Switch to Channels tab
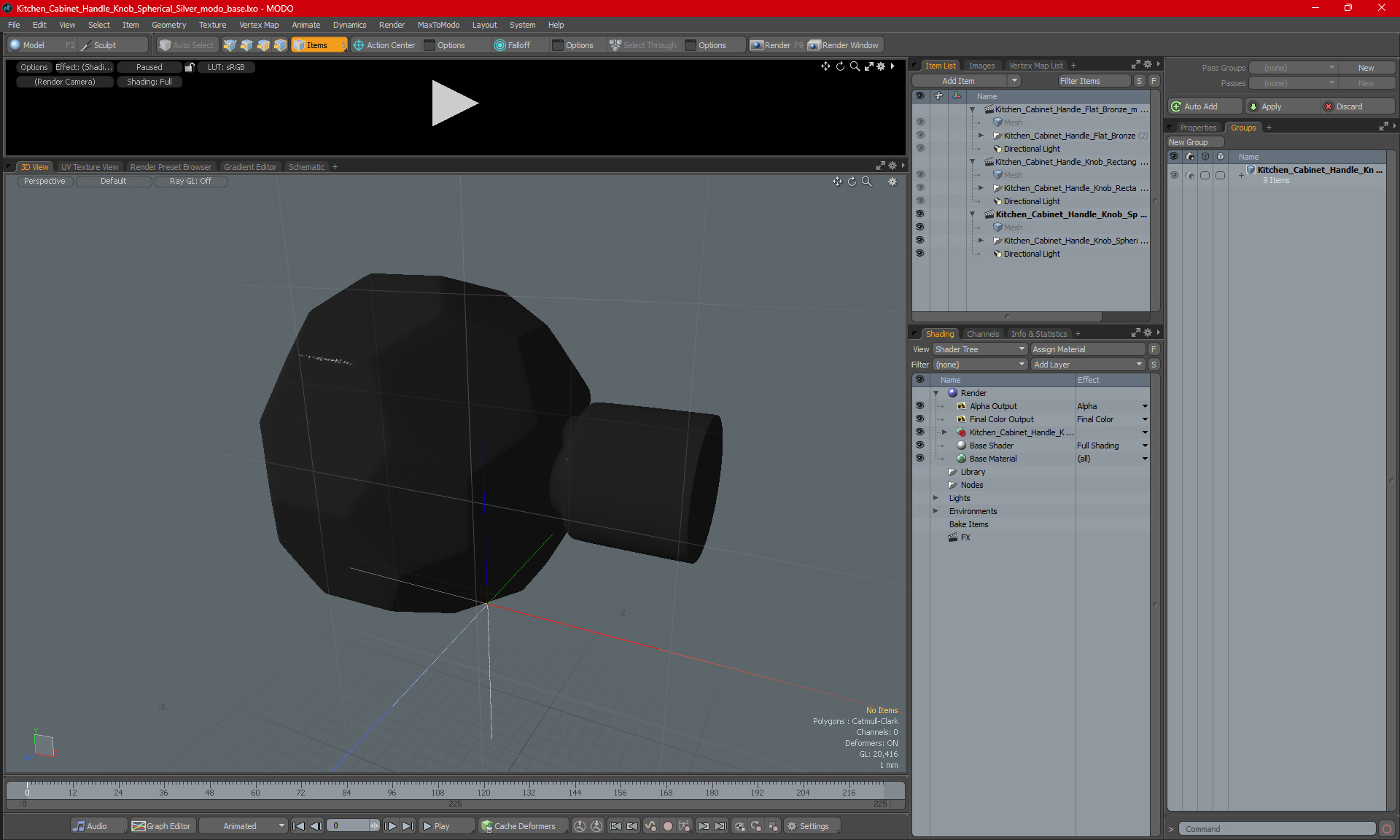Image resolution: width=1400 pixels, height=840 pixels. click(983, 334)
